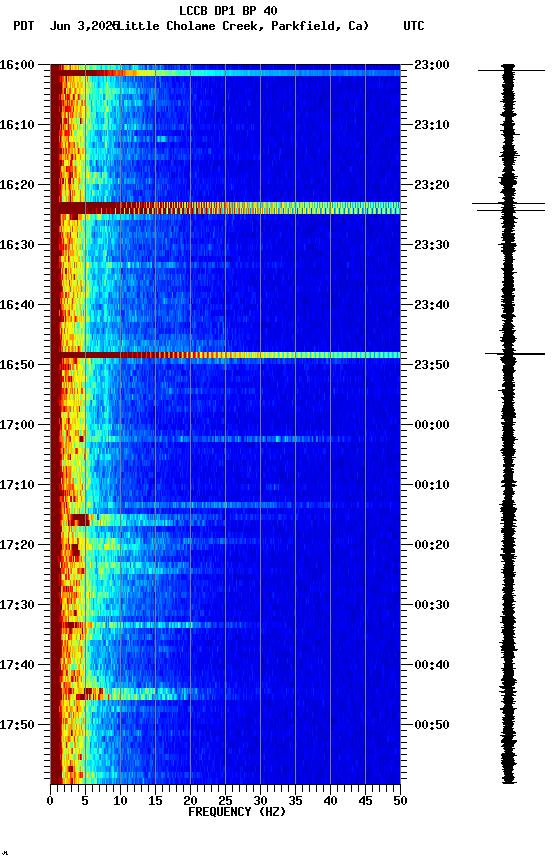Click the '35' frequency axis label
Screen dimensions: 552x864
point(295,801)
